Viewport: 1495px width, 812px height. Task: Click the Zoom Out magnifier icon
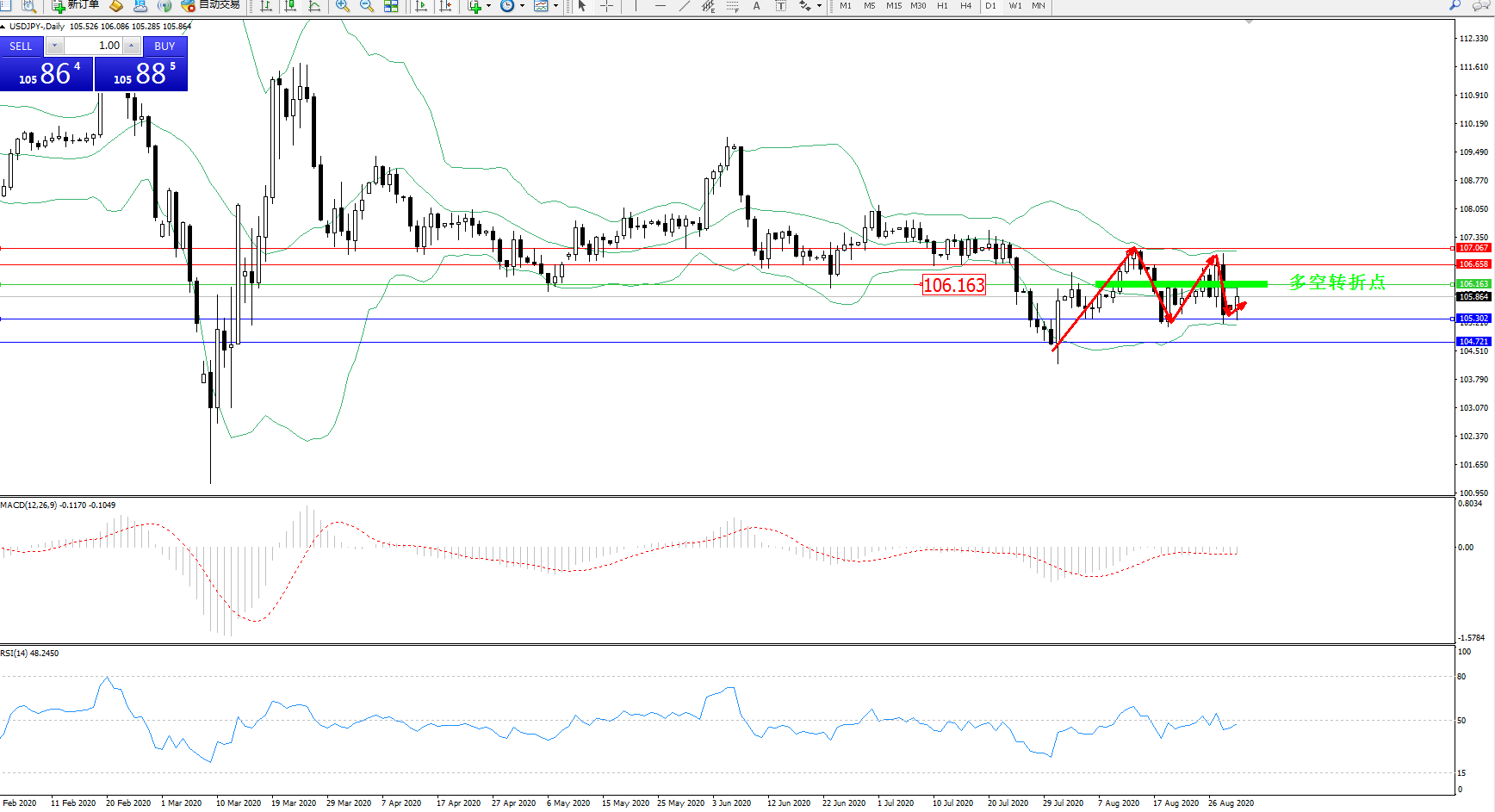point(367,6)
